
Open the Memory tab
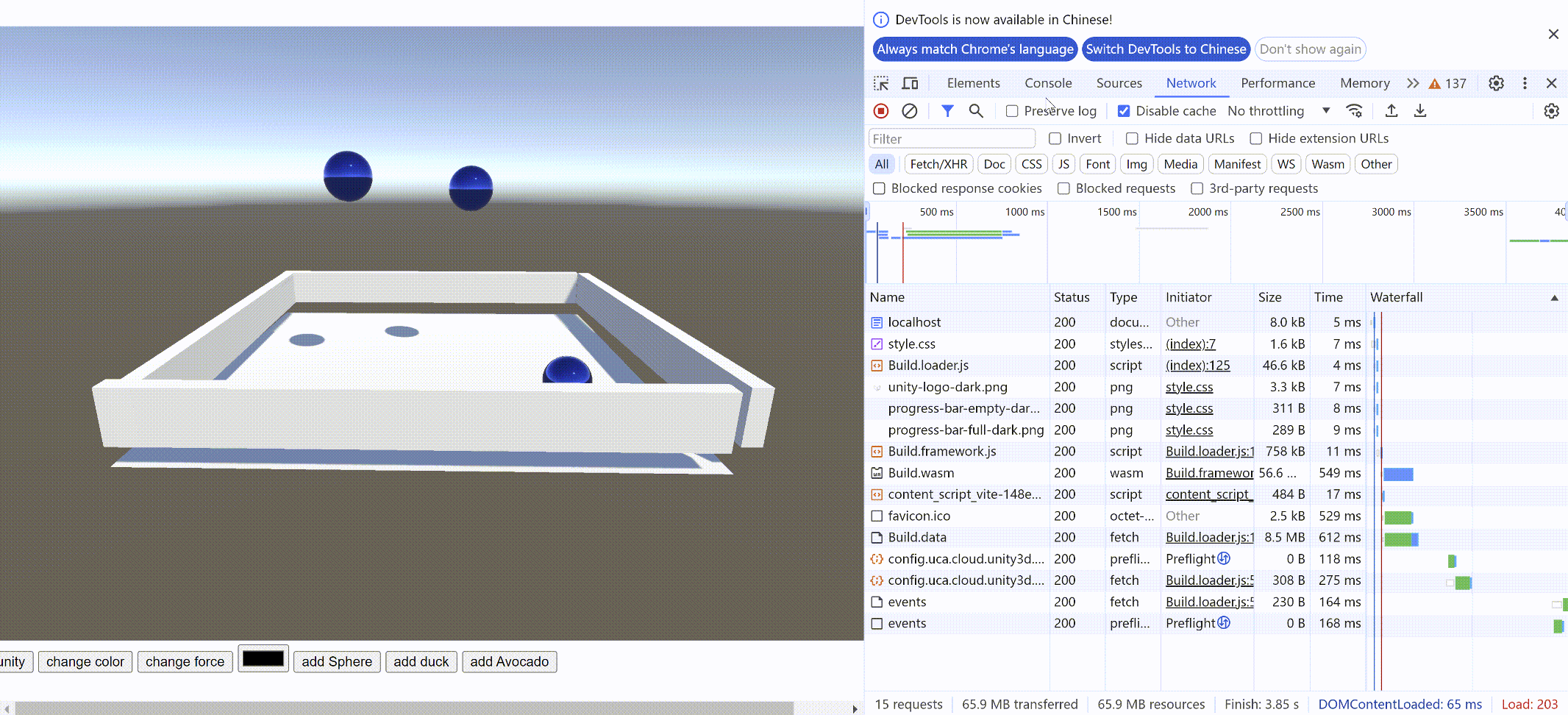1364,83
